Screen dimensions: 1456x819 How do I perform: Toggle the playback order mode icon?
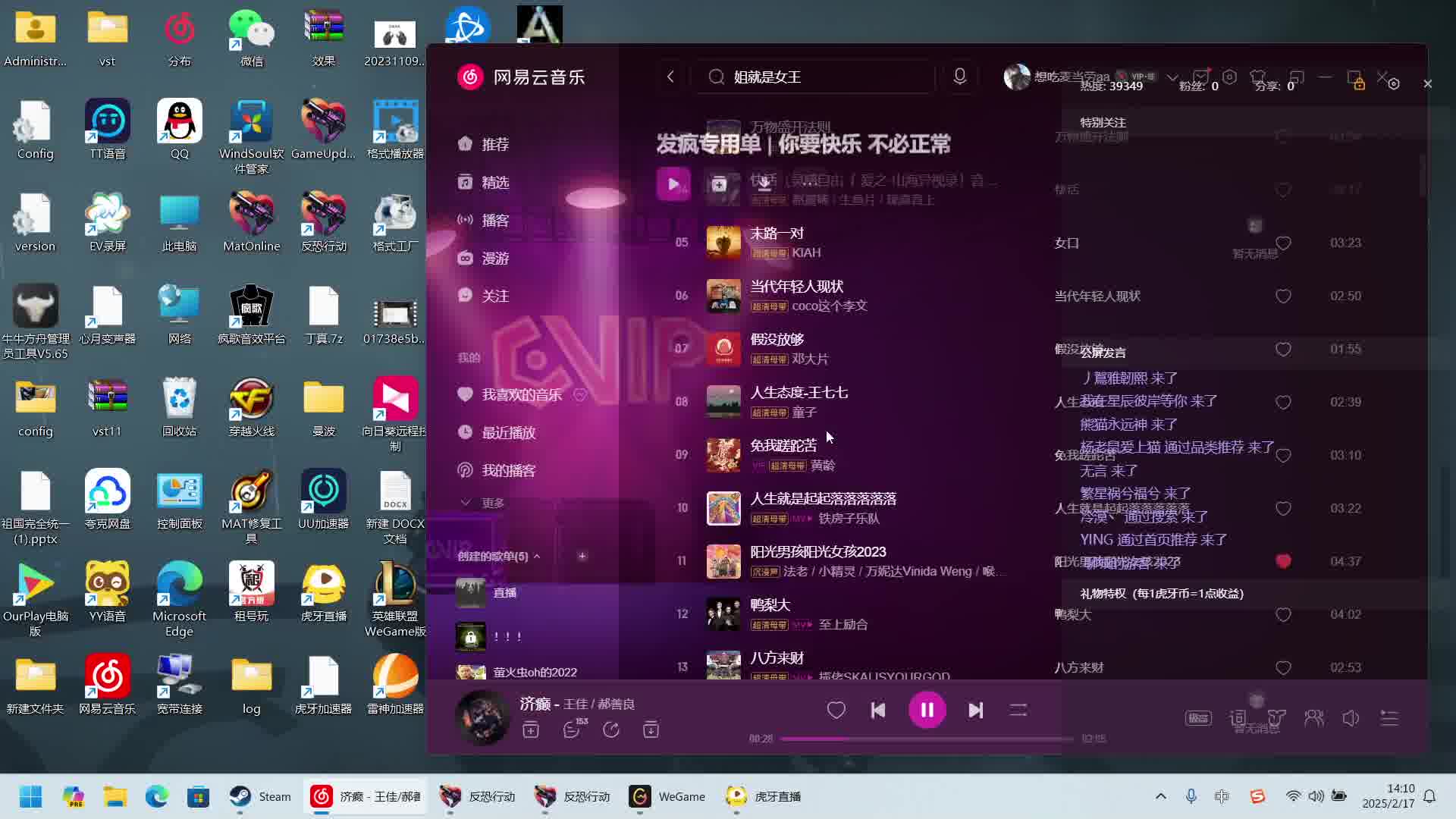click(x=1018, y=710)
